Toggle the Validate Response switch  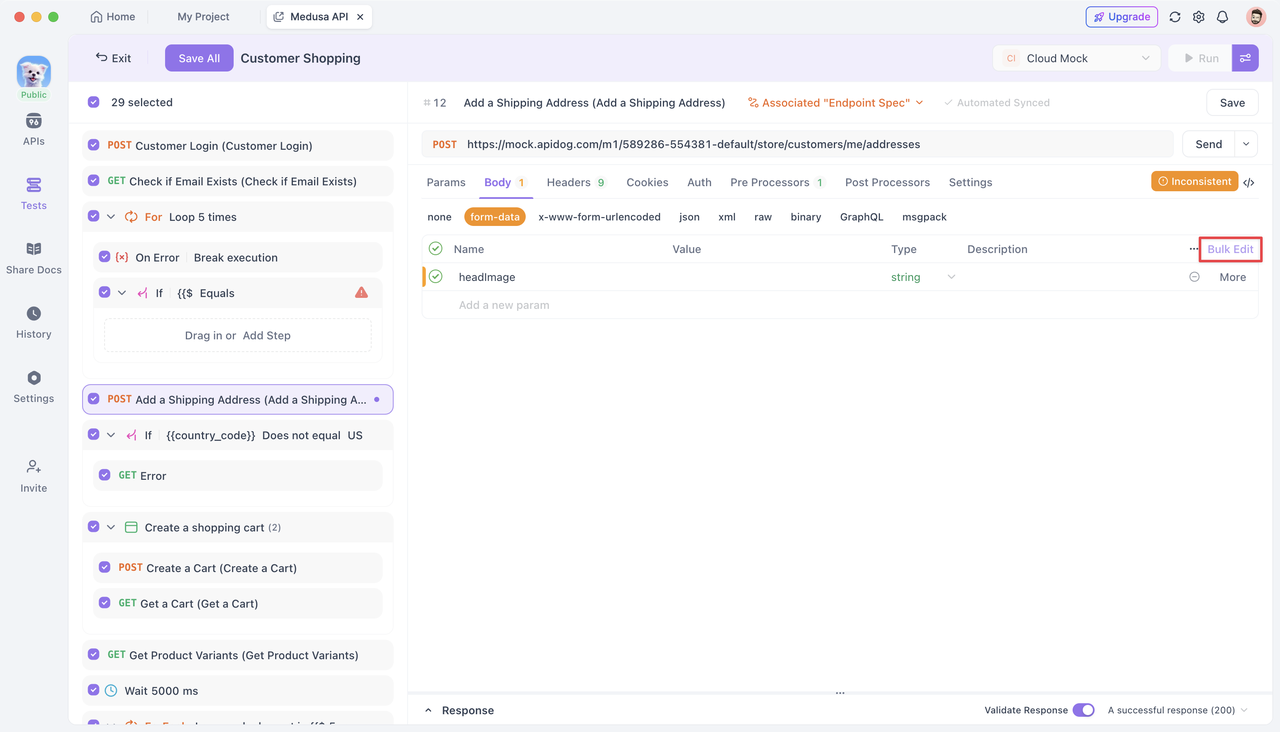[1083, 710]
